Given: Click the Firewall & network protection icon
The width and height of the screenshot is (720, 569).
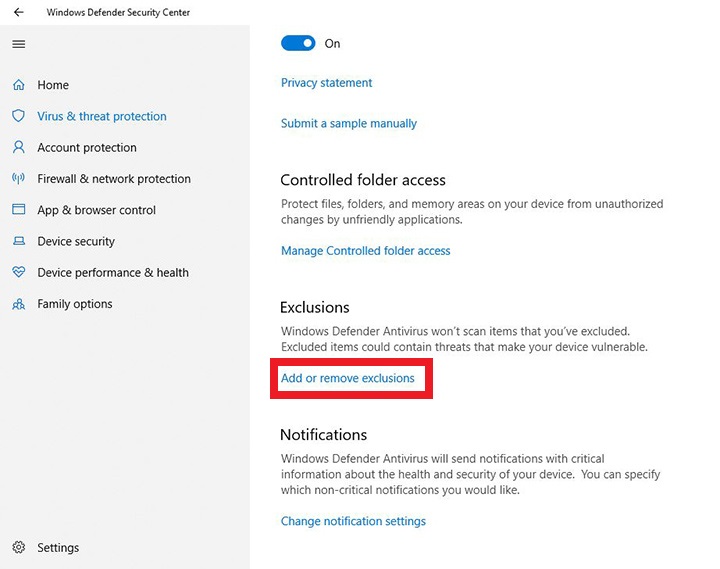Looking at the screenshot, I should pyautogui.click(x=18, y=179).
